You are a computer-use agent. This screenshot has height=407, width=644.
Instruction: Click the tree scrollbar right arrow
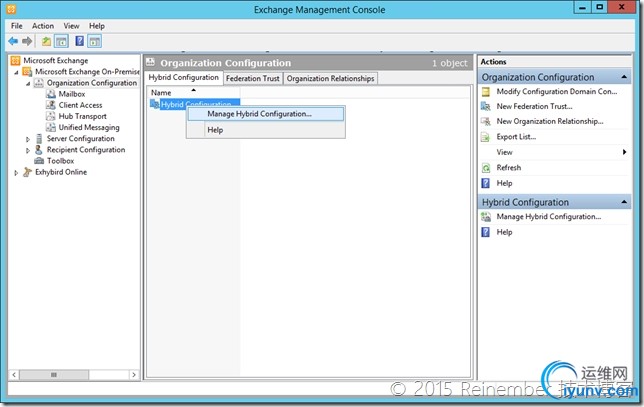[x=134, y=375]
